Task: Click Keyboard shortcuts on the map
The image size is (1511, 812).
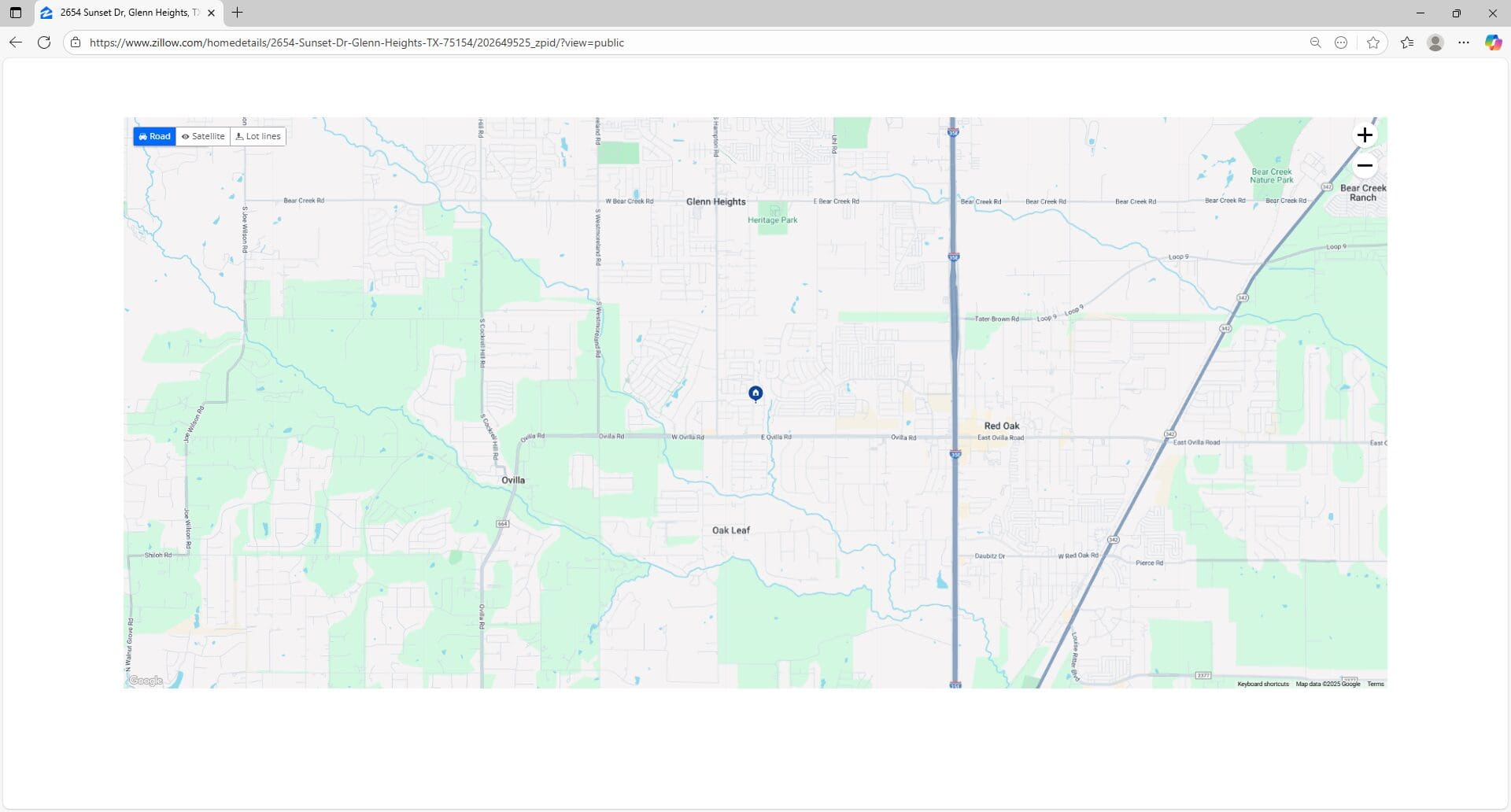Action: (1262, 684)
